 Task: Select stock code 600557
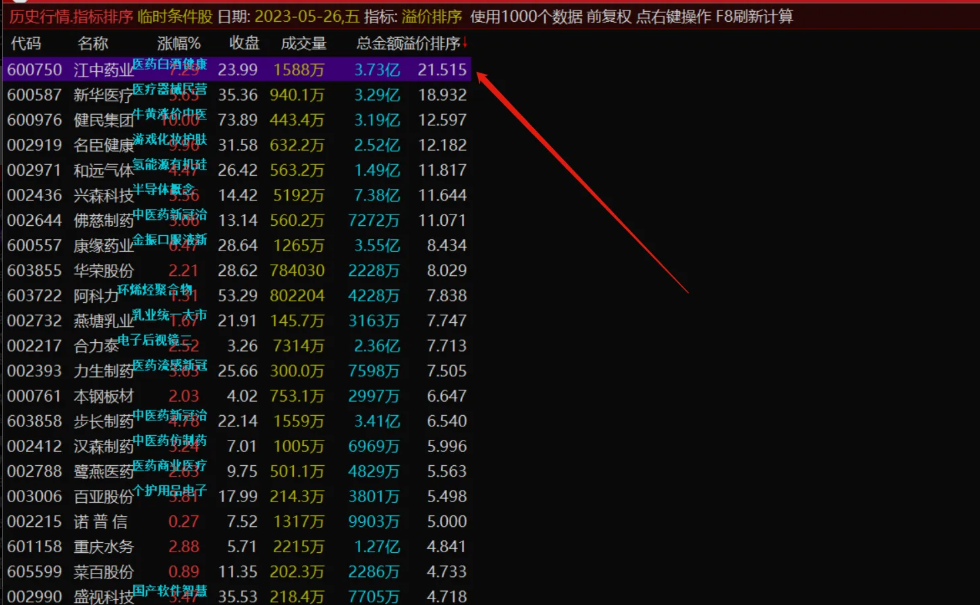(34, 246)
